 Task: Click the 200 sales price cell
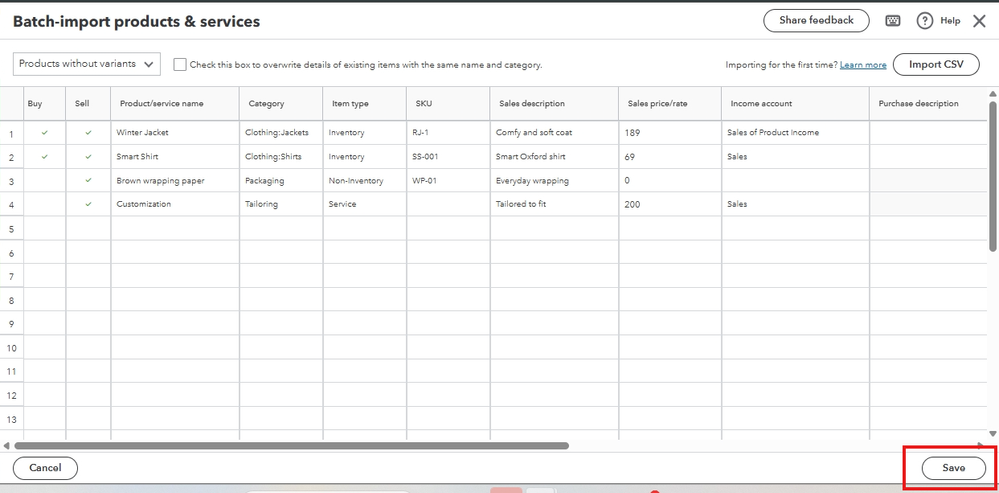670,204
